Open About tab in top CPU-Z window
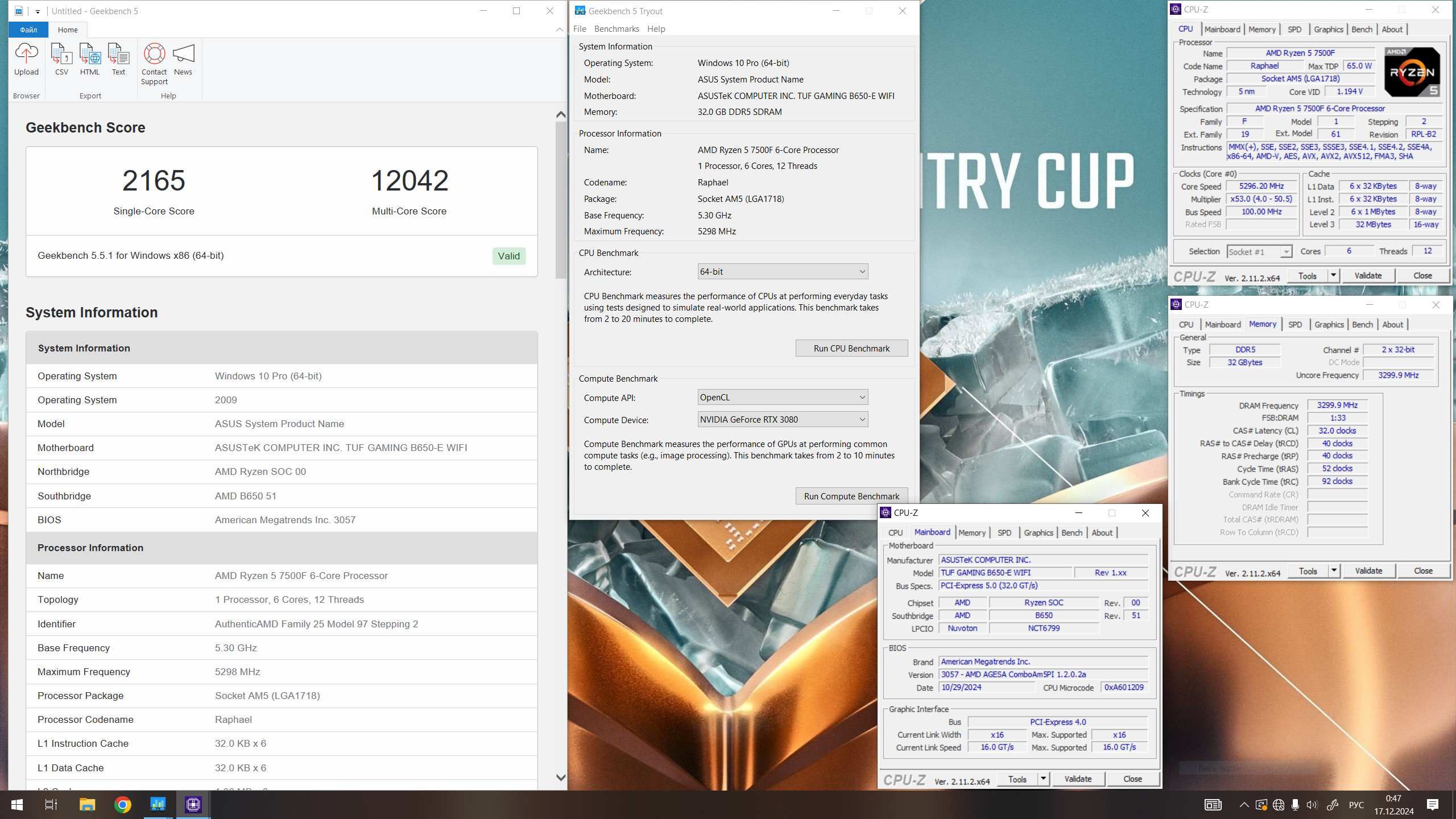The width and height of the screenshot is (1456, 819). tap(1392, 29)
